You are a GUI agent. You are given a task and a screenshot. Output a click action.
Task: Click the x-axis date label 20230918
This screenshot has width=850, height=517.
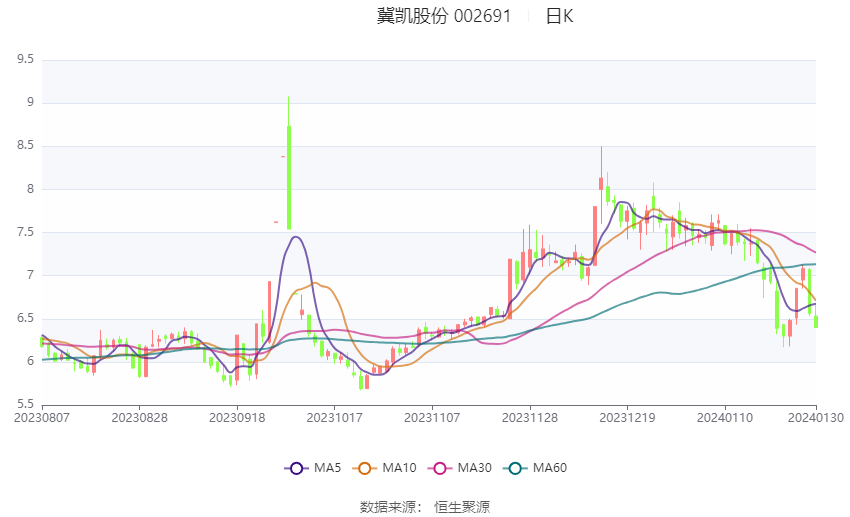pyautogui.click(x=237, y=418)
